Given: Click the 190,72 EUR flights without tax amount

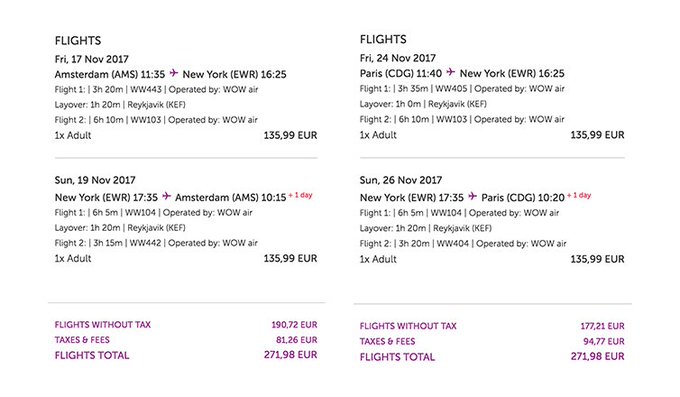Looking at the screenshot, I should [x=294, y=325].
